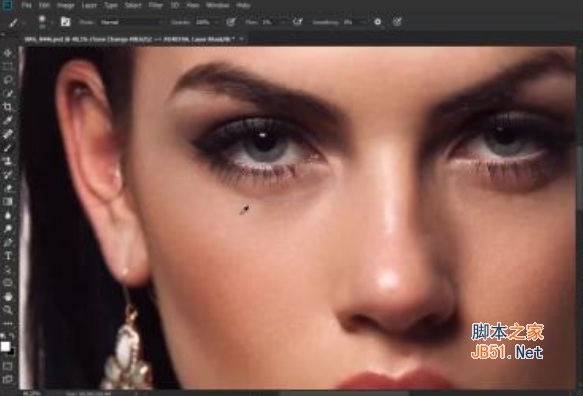Click the zoom percentage field in status bar
Viewport: 583px width, 396px height.
[32, 393]
